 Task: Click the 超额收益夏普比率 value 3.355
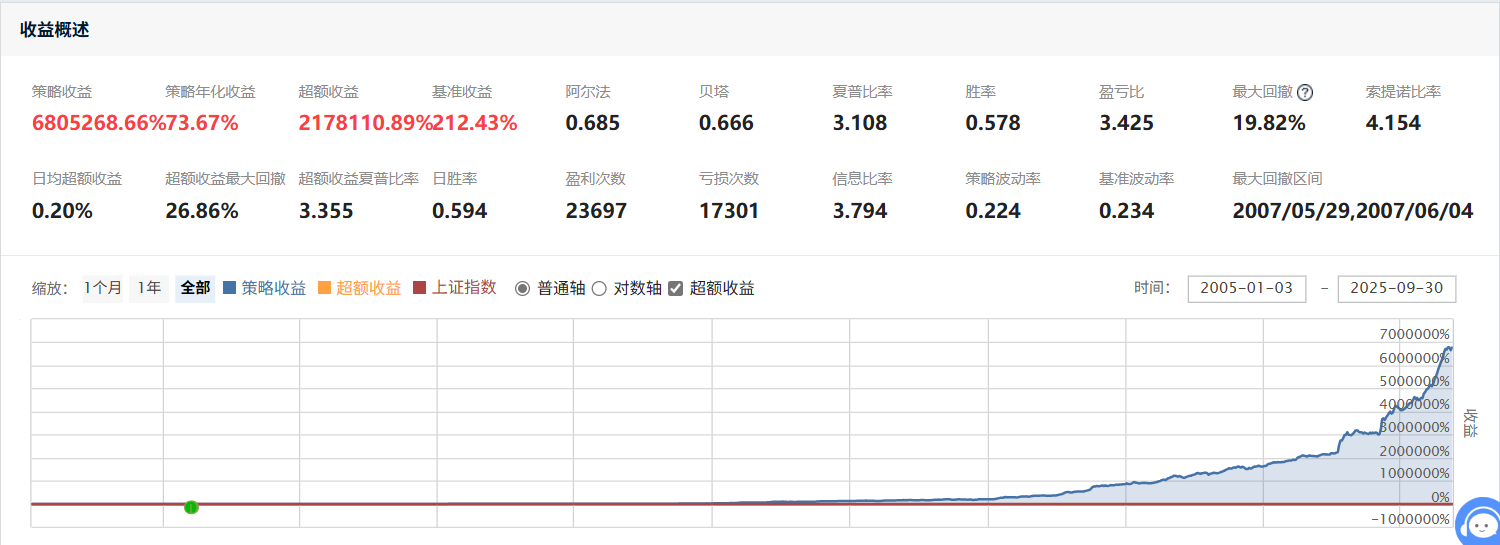click(x=326, y=211)
